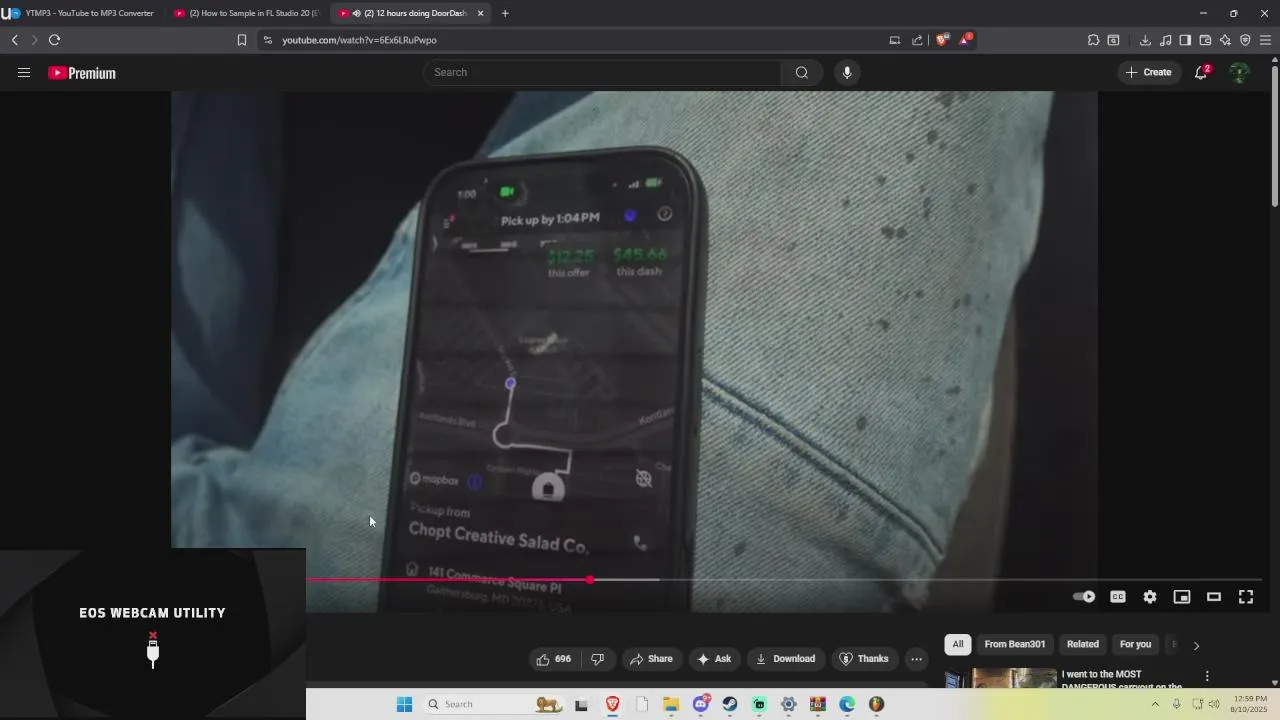Open video settings gear icon

[x=1150, y=597]
